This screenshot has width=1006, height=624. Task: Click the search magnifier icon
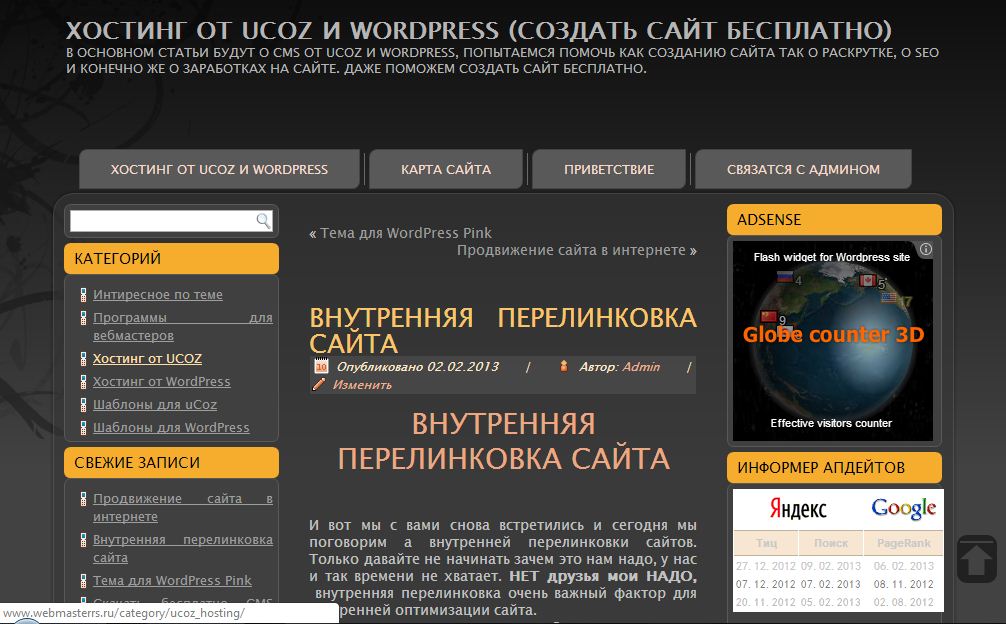pyautogui.click(x=263, y=221)
